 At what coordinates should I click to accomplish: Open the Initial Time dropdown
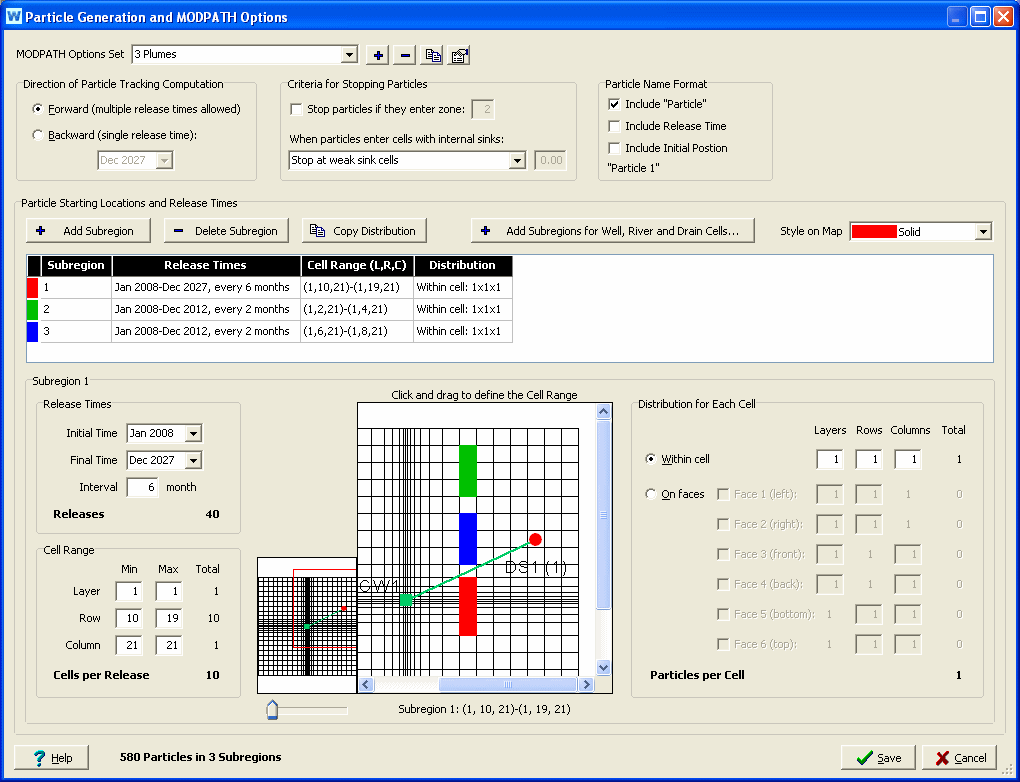pos(193,433)
